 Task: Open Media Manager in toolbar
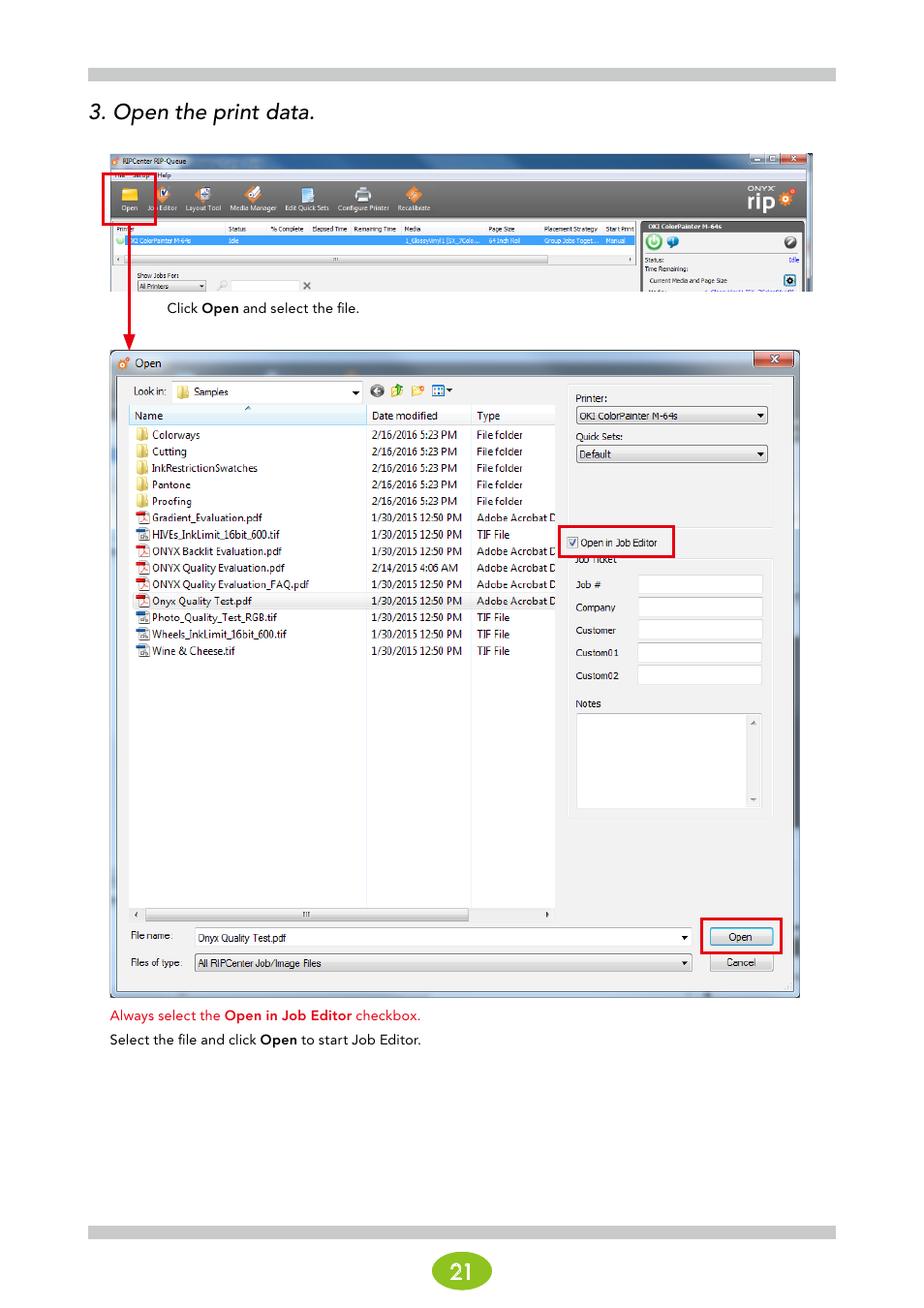click(x=253, y=198)
